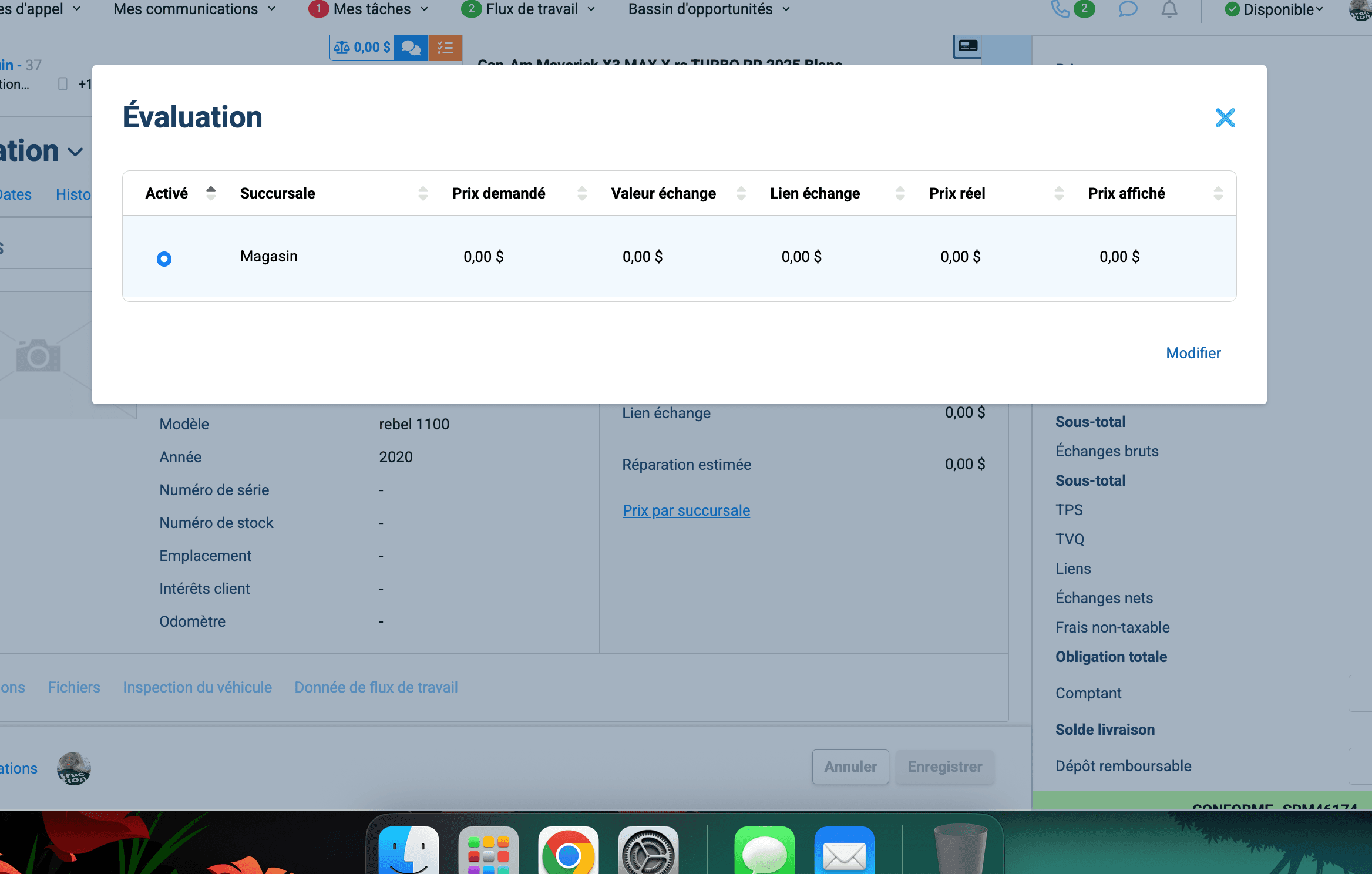1372x874 pixels.
Task: Click the model value rebel 1100
Action: coord(414,424)
